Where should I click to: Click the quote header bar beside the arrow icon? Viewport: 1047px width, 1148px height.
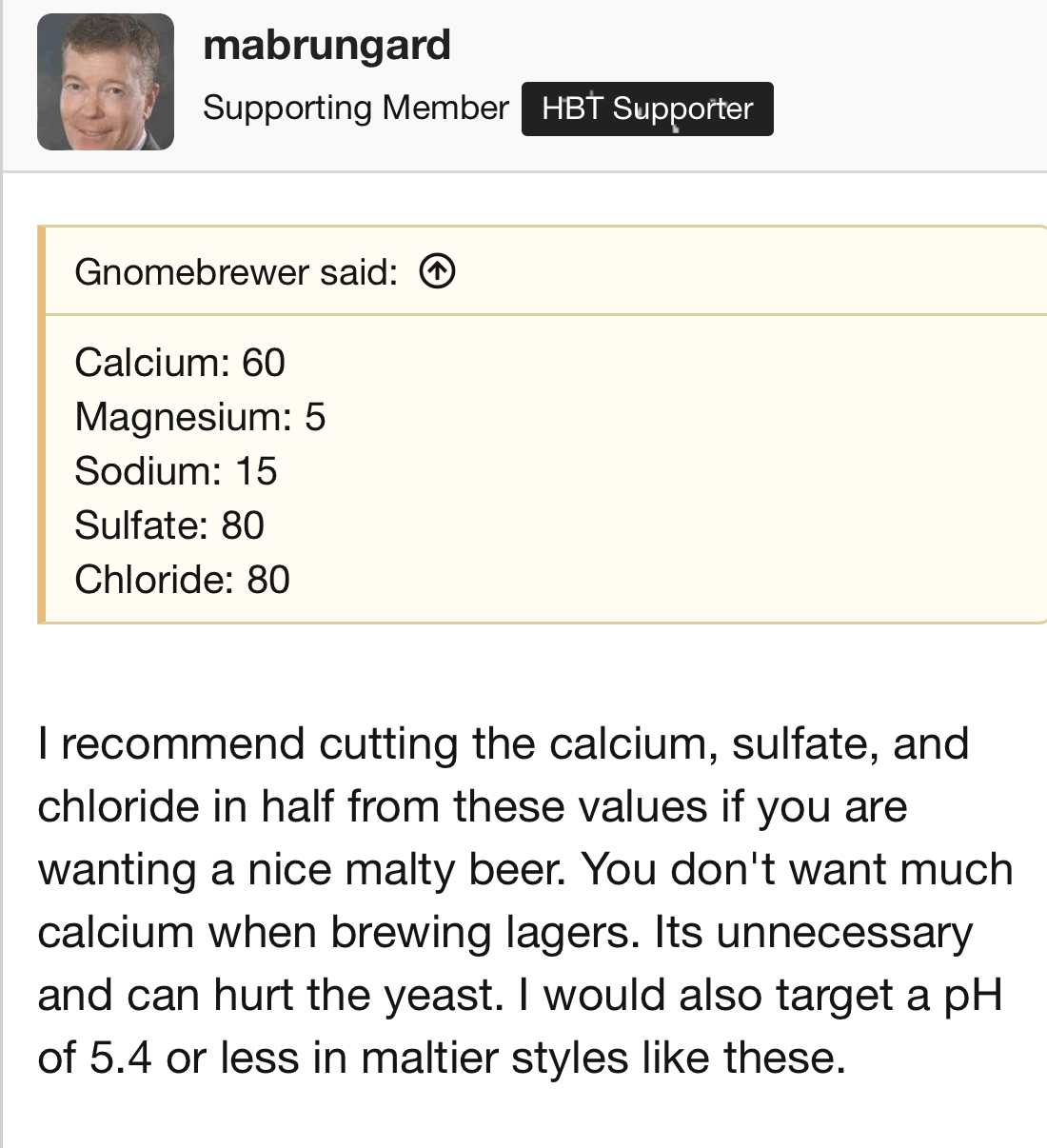tap(742, 272)
